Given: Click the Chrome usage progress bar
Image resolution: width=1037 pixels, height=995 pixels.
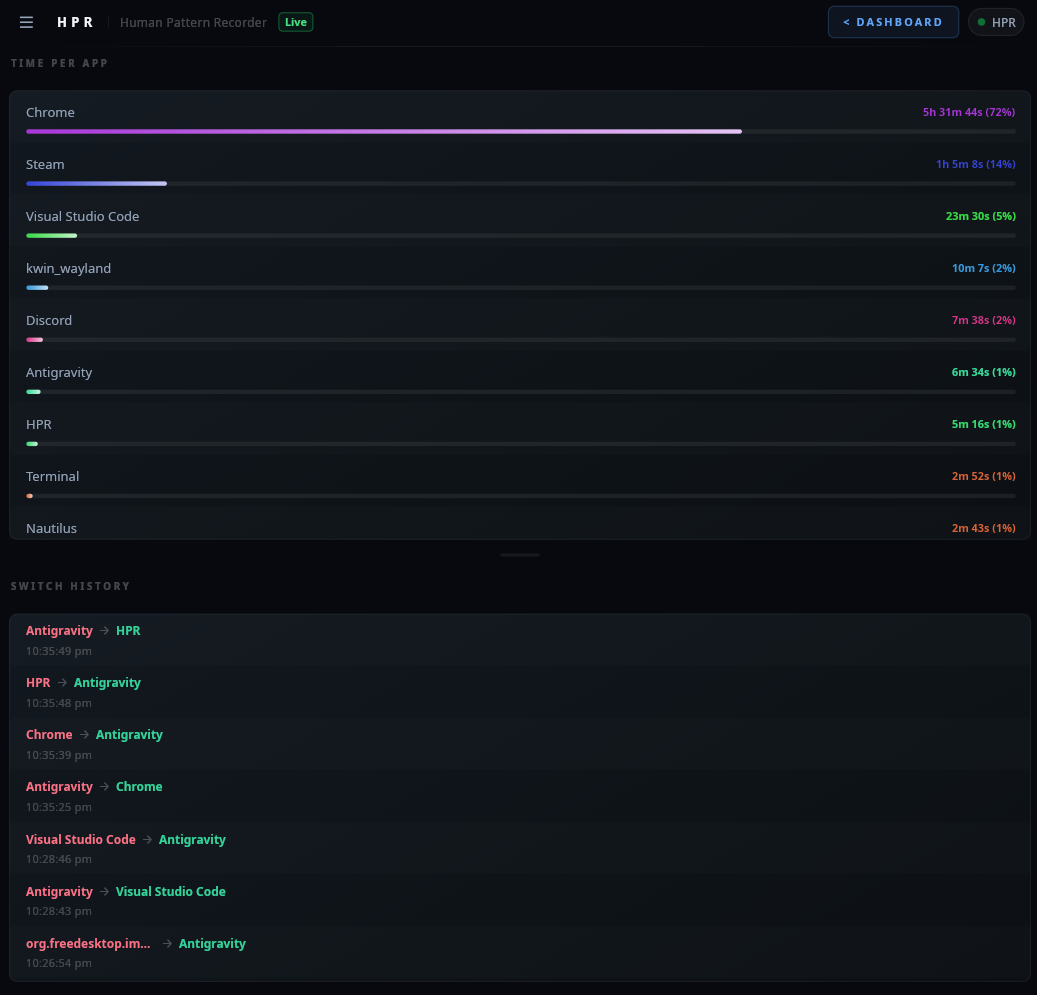Looking at the screenshot, I should coord(520,132).
